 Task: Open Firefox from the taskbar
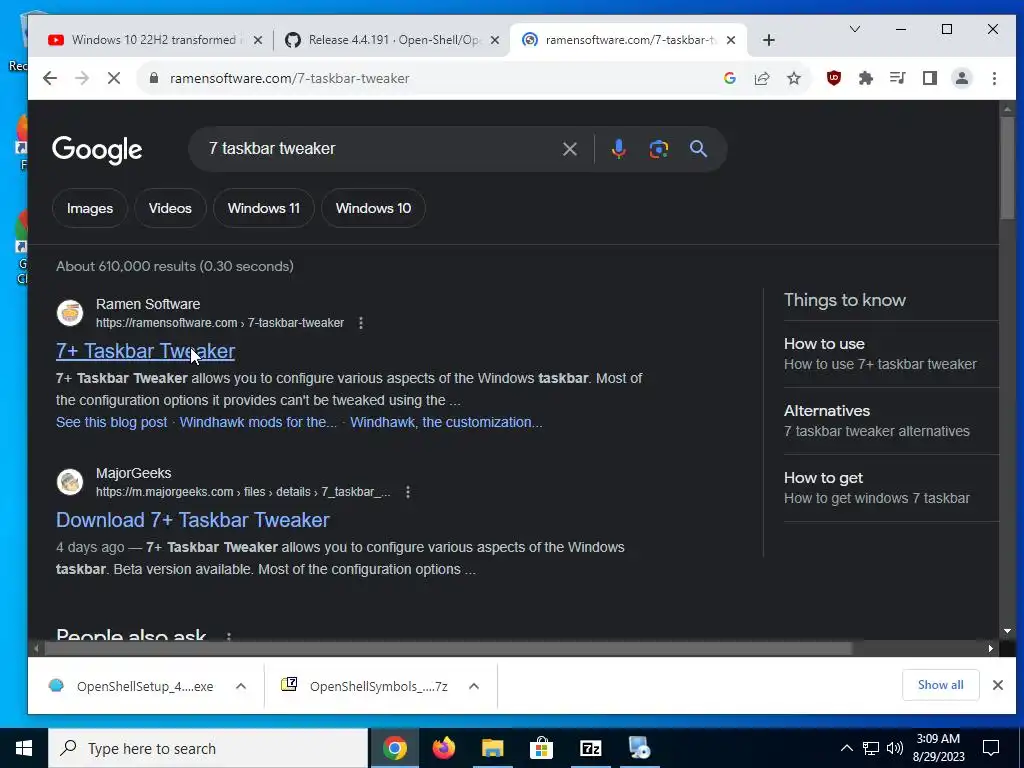pyautogui.click(x=443, y=748)
